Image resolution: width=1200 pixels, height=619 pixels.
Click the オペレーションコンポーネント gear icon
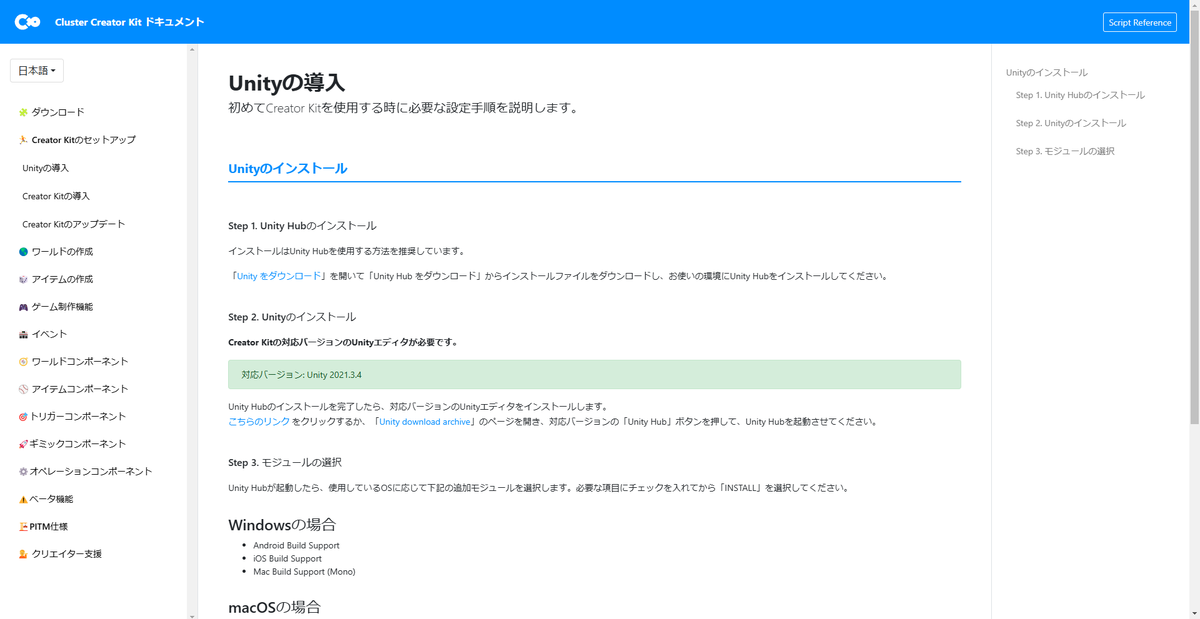point(23,471)
